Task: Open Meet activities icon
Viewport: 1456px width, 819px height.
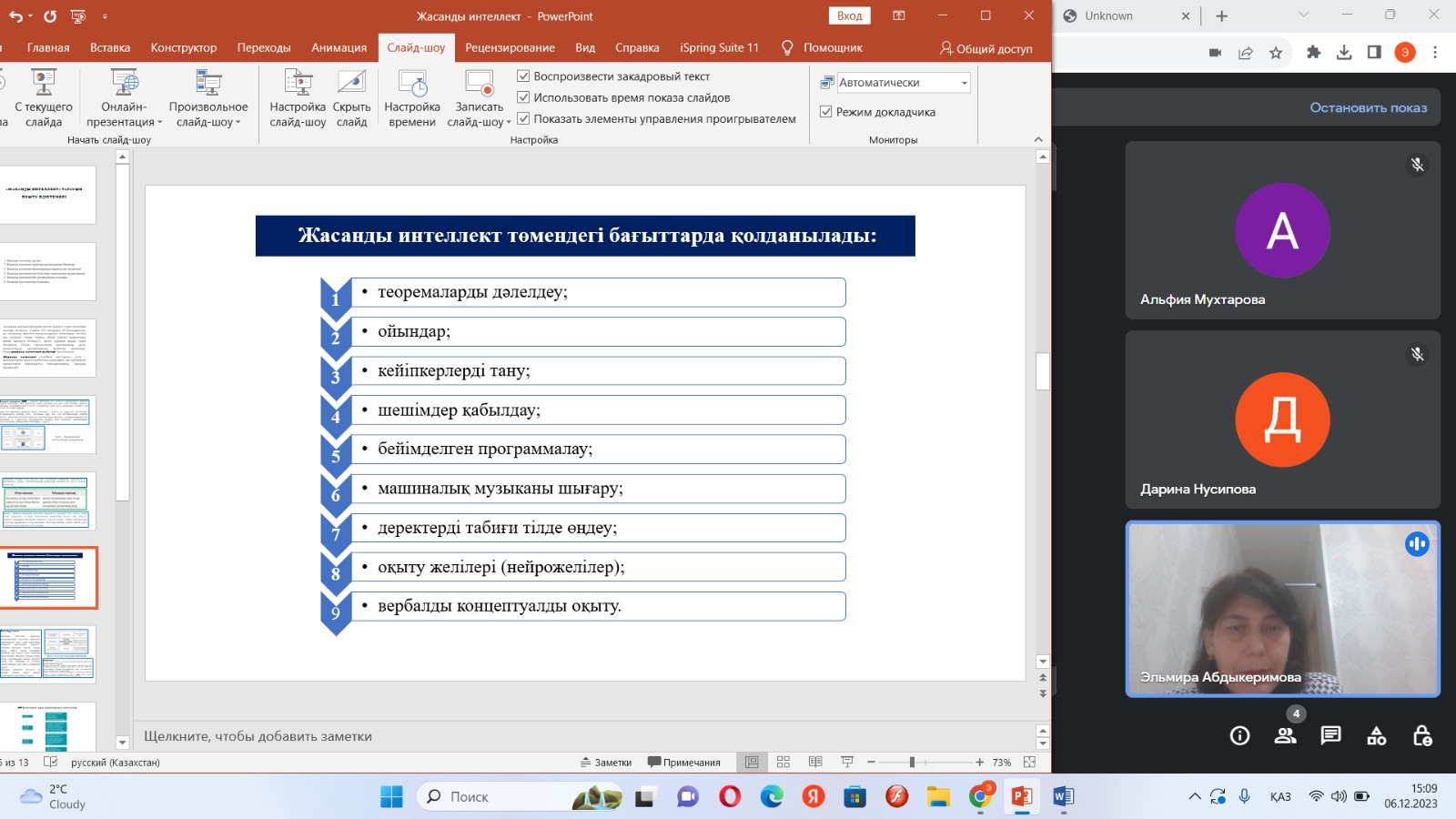Action: coord(1376,735)
